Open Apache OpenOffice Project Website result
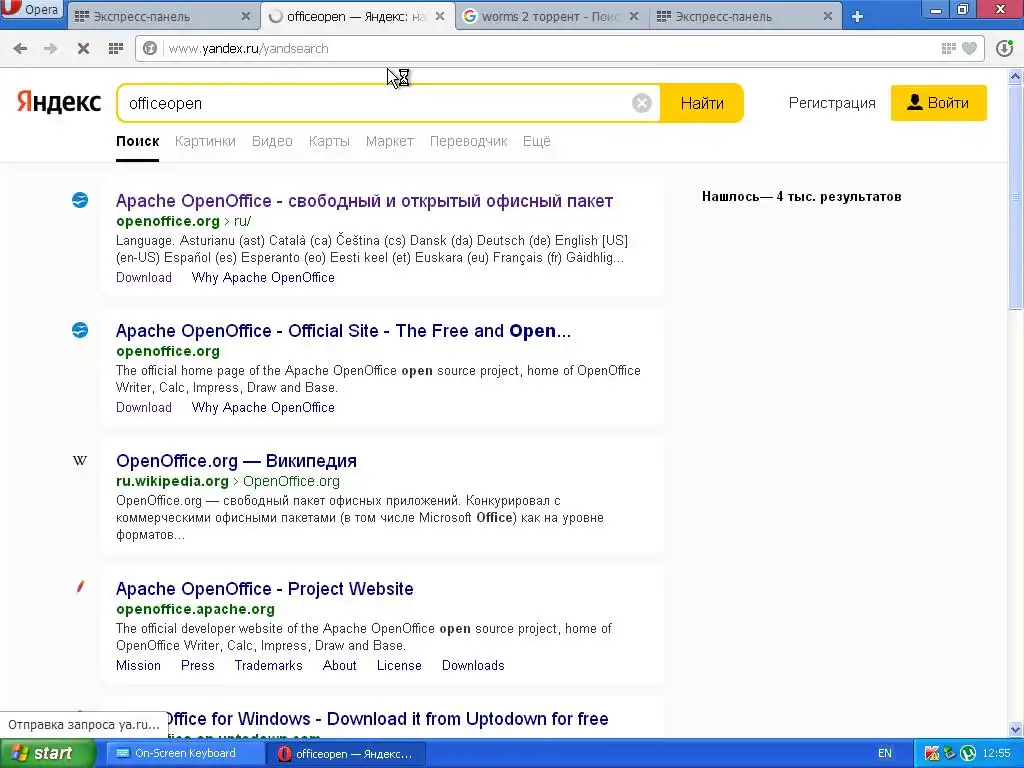This screenshot has height=768, width=1024. [264, 588]
